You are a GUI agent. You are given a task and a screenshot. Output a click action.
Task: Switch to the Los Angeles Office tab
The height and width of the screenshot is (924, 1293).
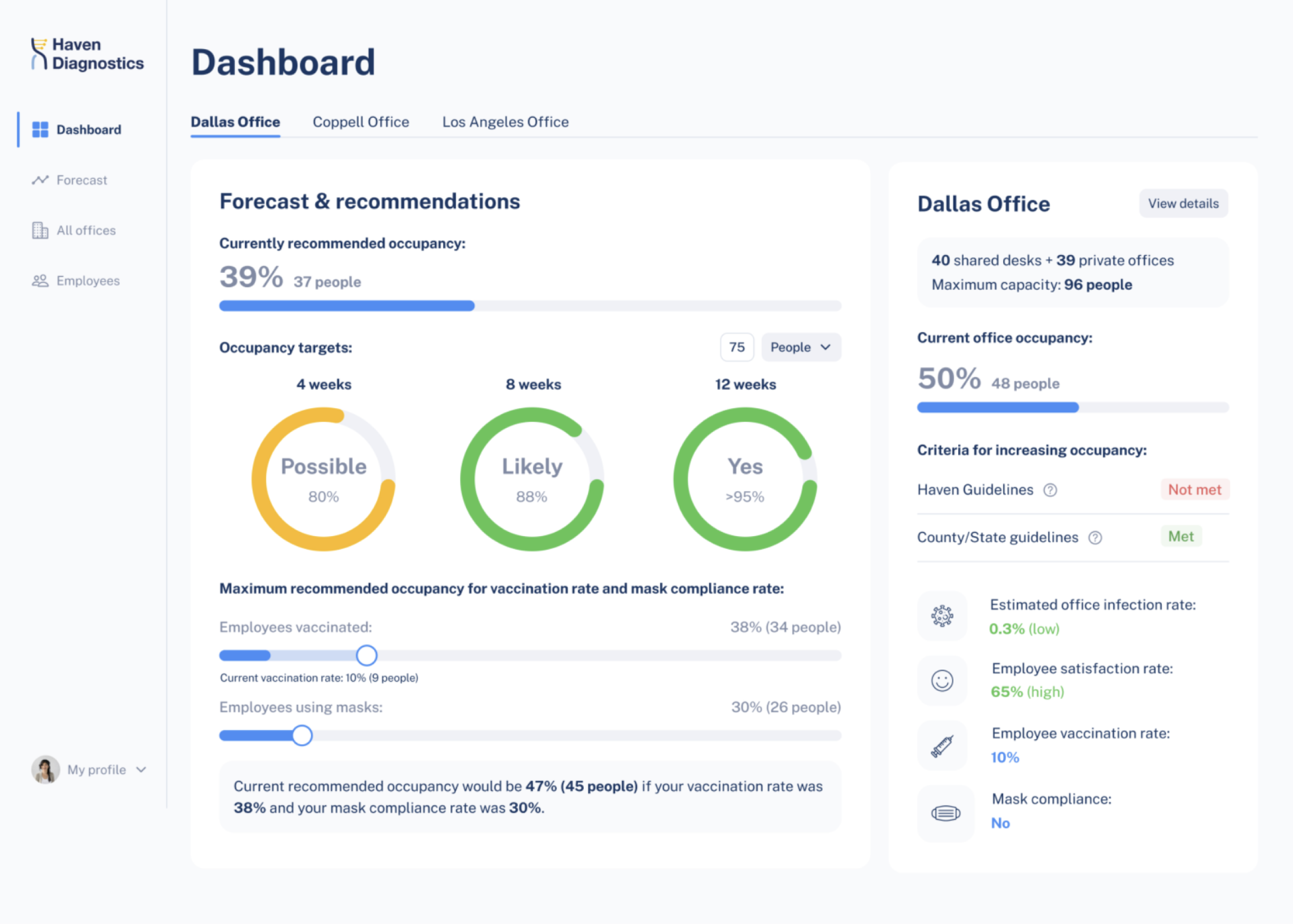click(505, 122)
